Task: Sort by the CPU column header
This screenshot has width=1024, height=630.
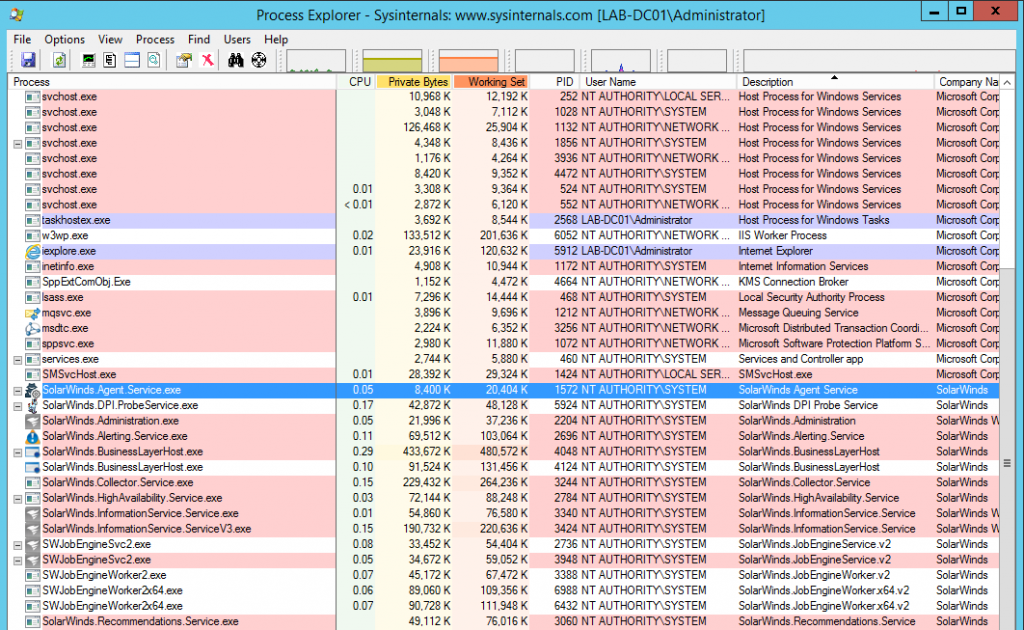Action: pyautogui.click(x=357, y=82)
